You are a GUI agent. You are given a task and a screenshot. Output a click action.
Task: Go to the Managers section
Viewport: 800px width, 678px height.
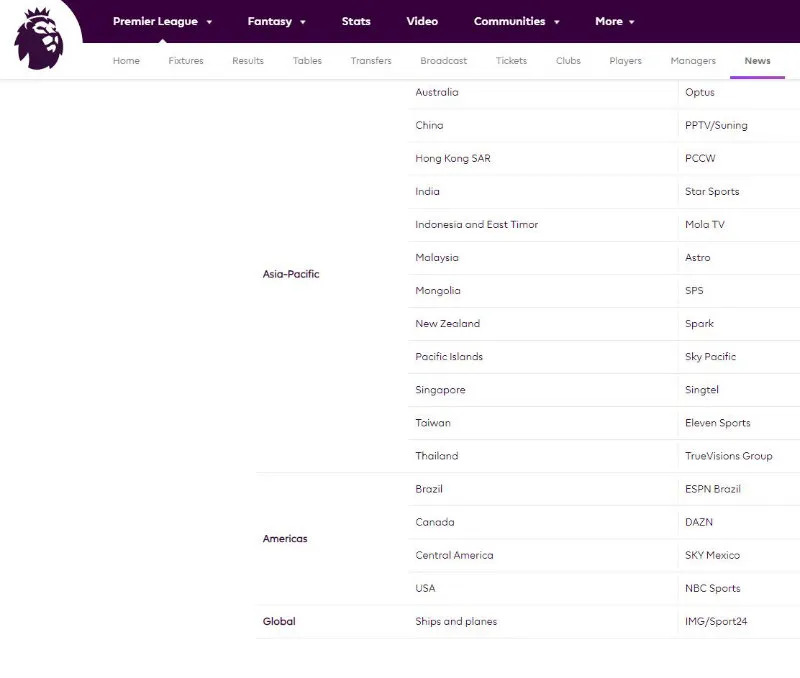(692, 60)
